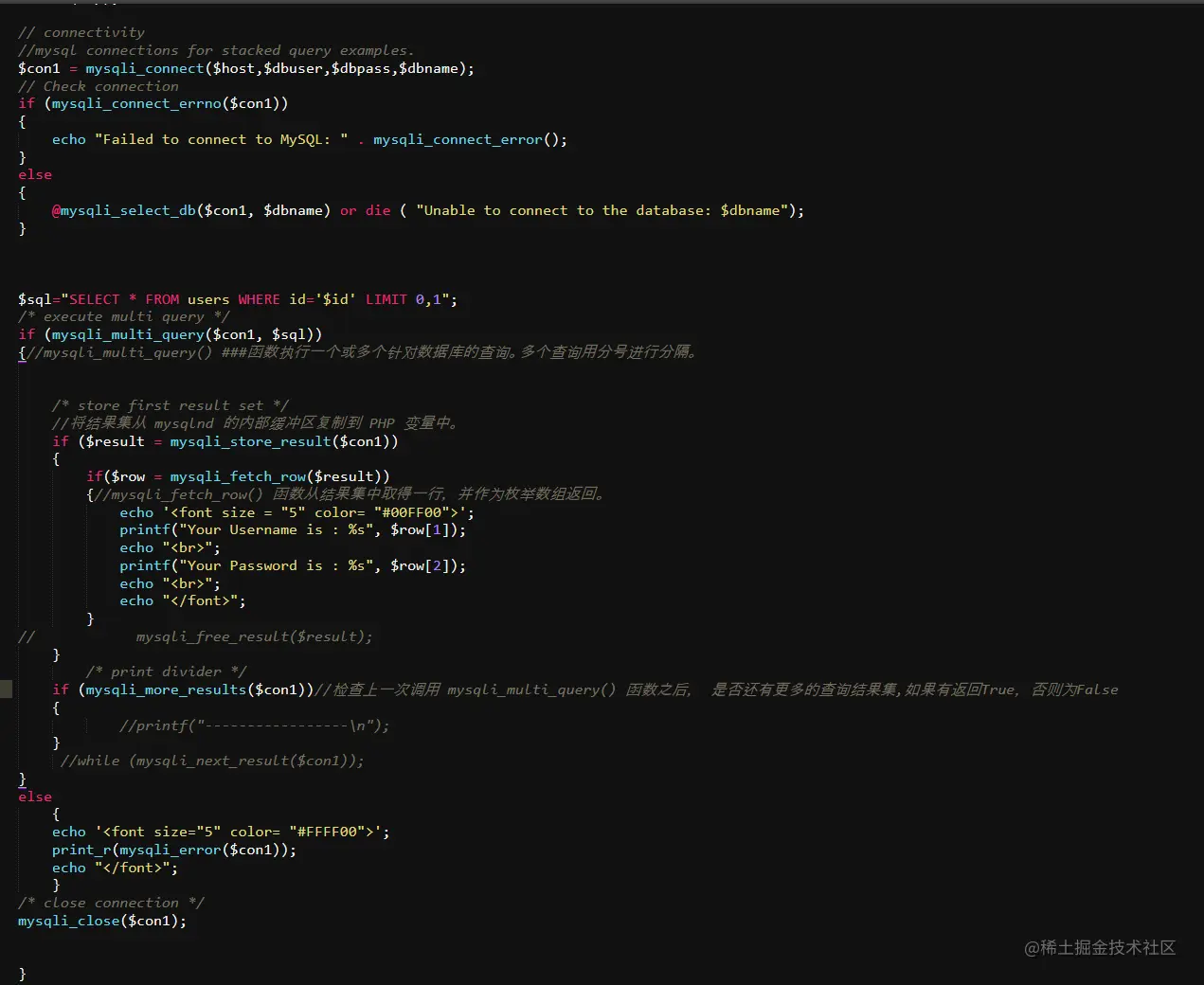Click the echo font color '#00FF00' line
1204x985 pixels.
tap(297, 512)
